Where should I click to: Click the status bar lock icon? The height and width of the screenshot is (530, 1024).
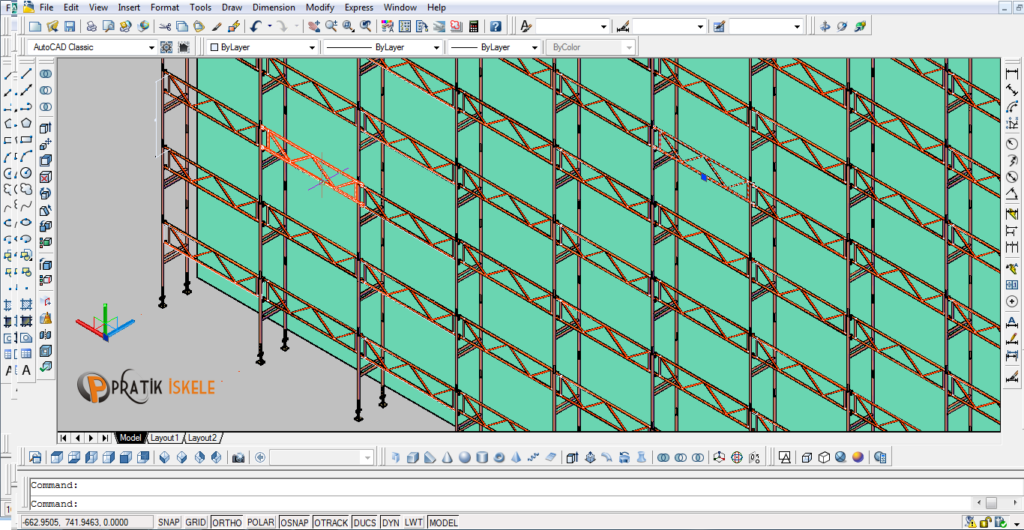987,522
